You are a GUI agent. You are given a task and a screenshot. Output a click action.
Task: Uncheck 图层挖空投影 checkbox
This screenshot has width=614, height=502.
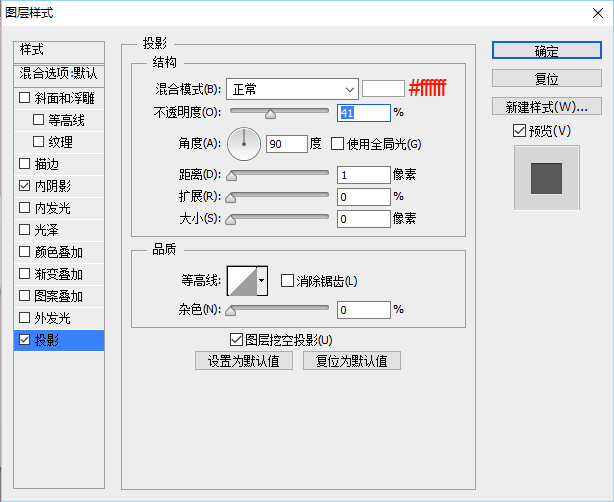(236, 340)
